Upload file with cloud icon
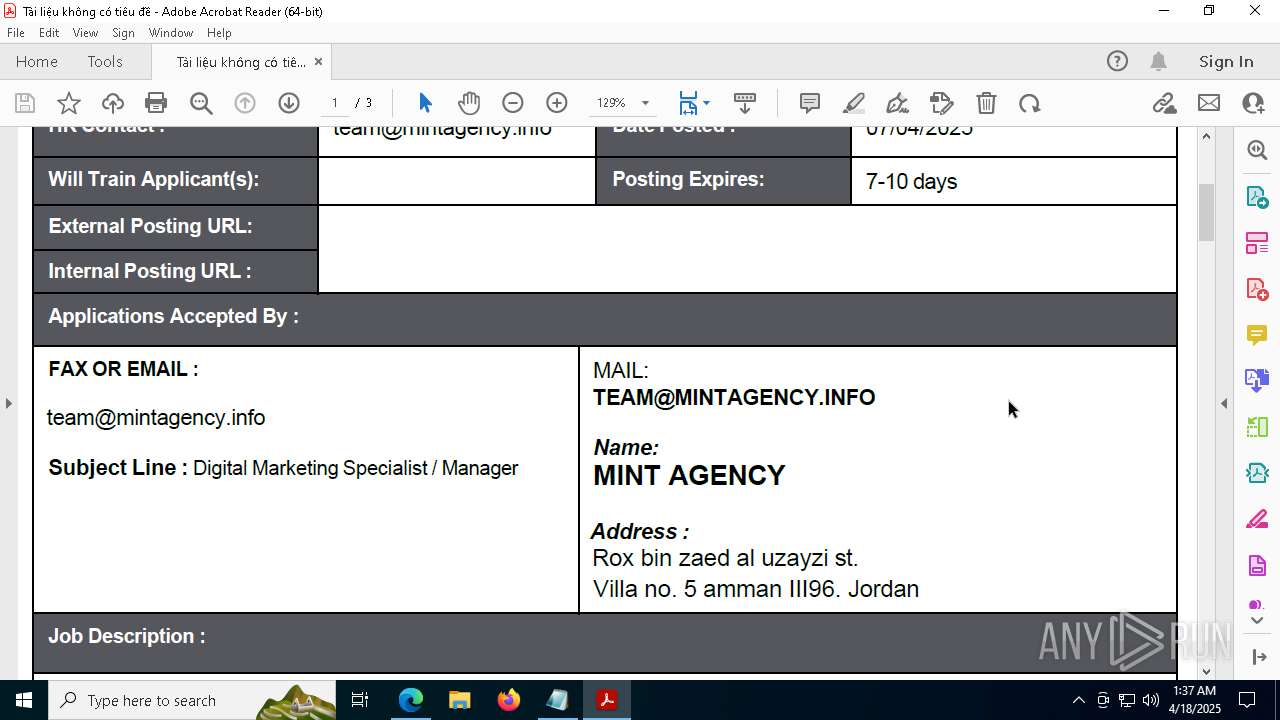The width and height of the screenshot is (1280, 720). point(113,103)
